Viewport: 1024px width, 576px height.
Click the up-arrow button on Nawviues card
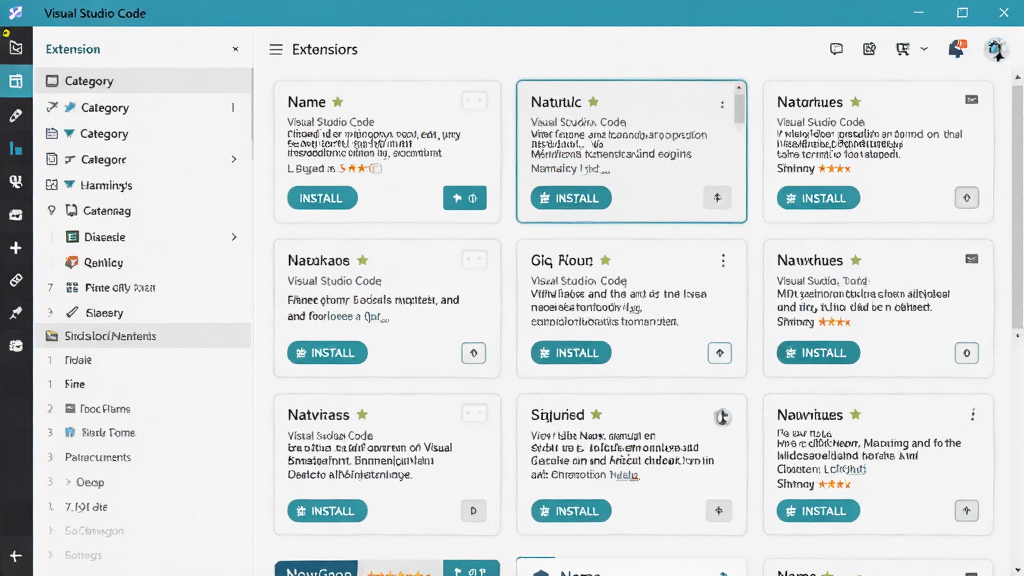(967, 511)
